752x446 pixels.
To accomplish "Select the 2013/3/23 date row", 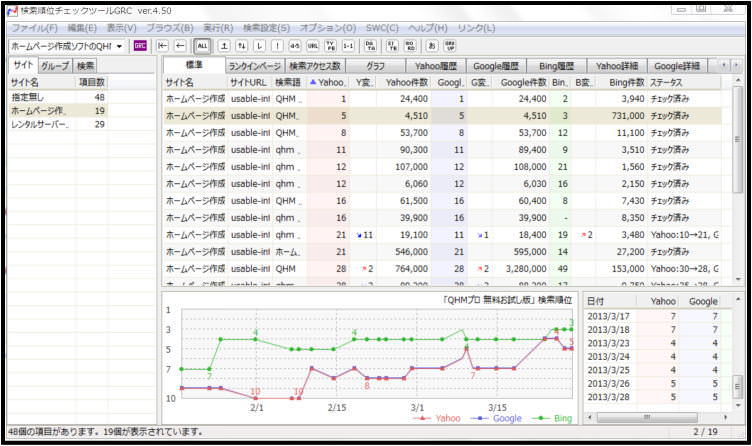I will click(658, 343).
